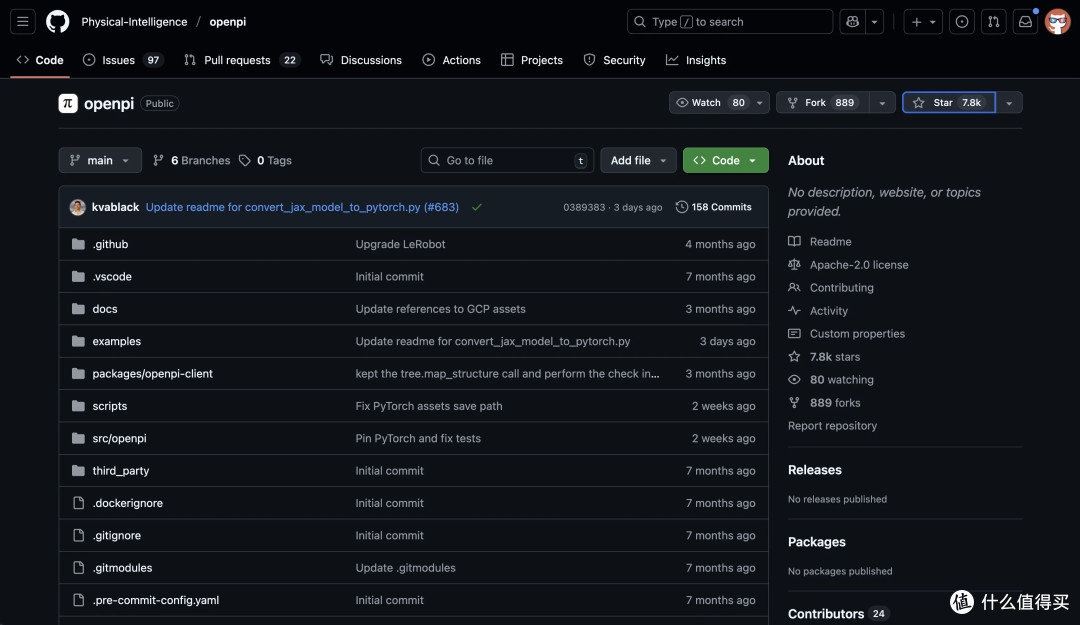Open the scripts folder
1080x625 pixels.
tap(110, 406)
